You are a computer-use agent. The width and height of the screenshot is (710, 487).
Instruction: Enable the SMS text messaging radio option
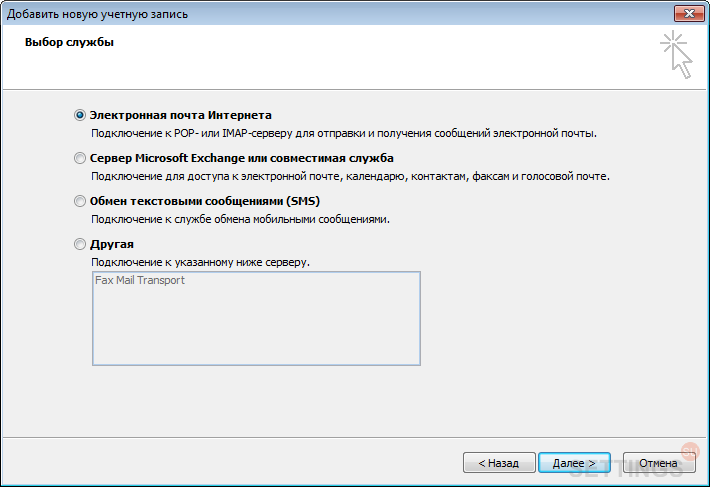coord(80,201)
